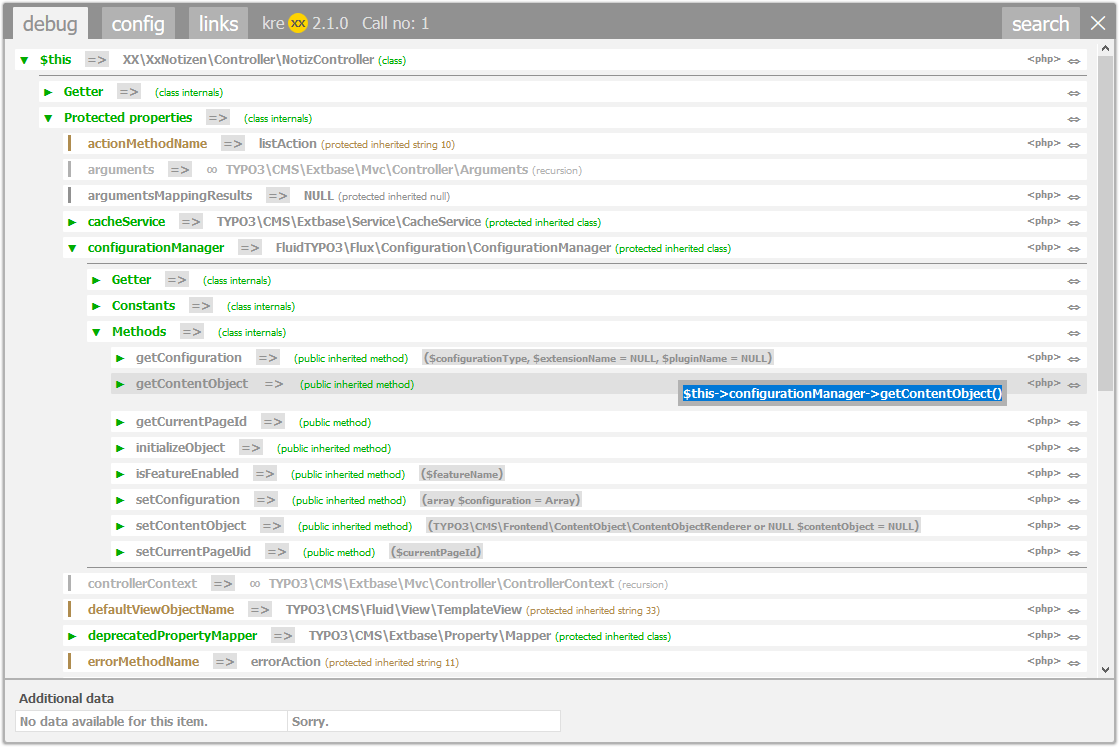Expand the initializeObject method
This screenshot has width=1119, height=747.
(x=121, y=449)
